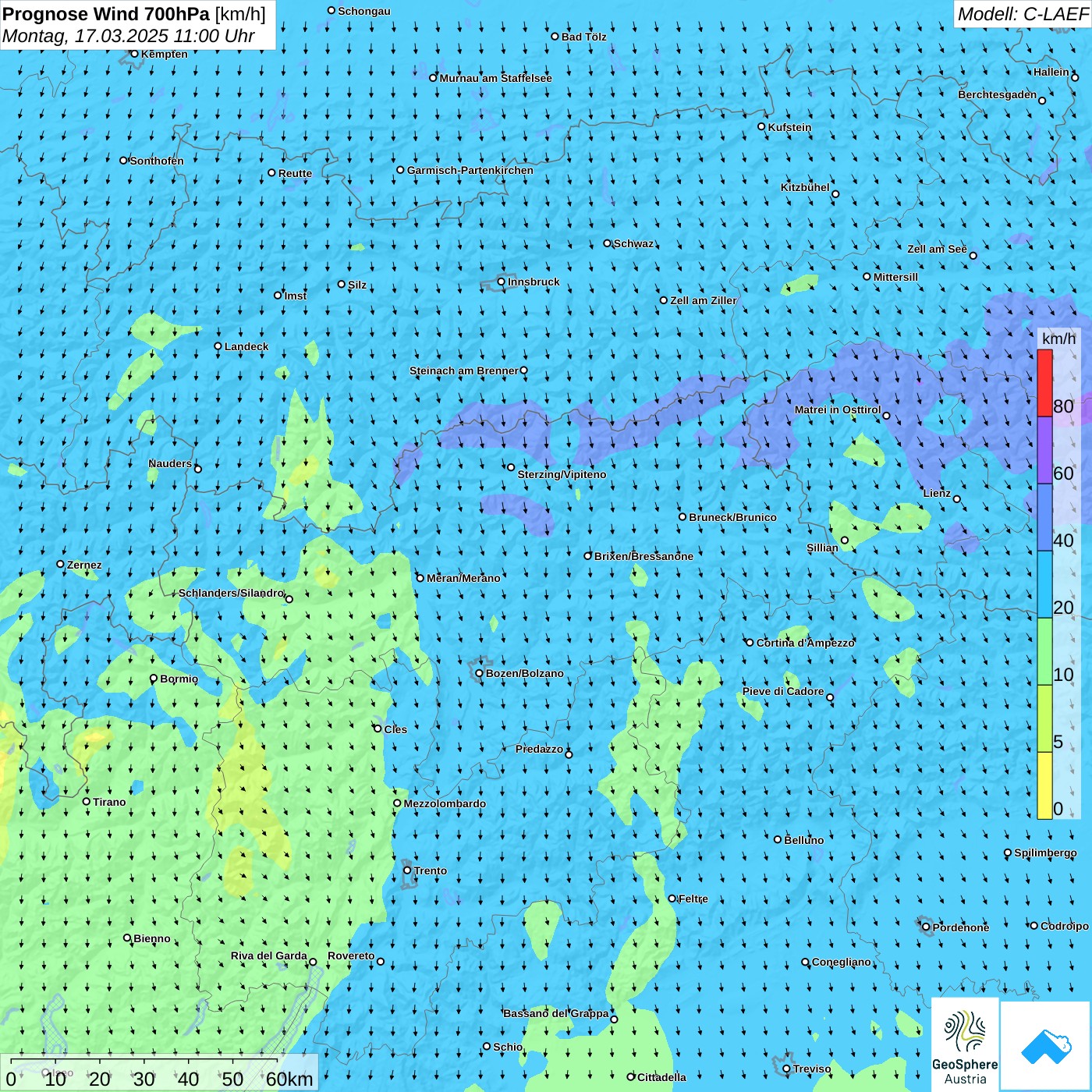This screenshot has width=1092, height=1092.
Task: Click the 'Conegliano' label
Action: [842, 962]
